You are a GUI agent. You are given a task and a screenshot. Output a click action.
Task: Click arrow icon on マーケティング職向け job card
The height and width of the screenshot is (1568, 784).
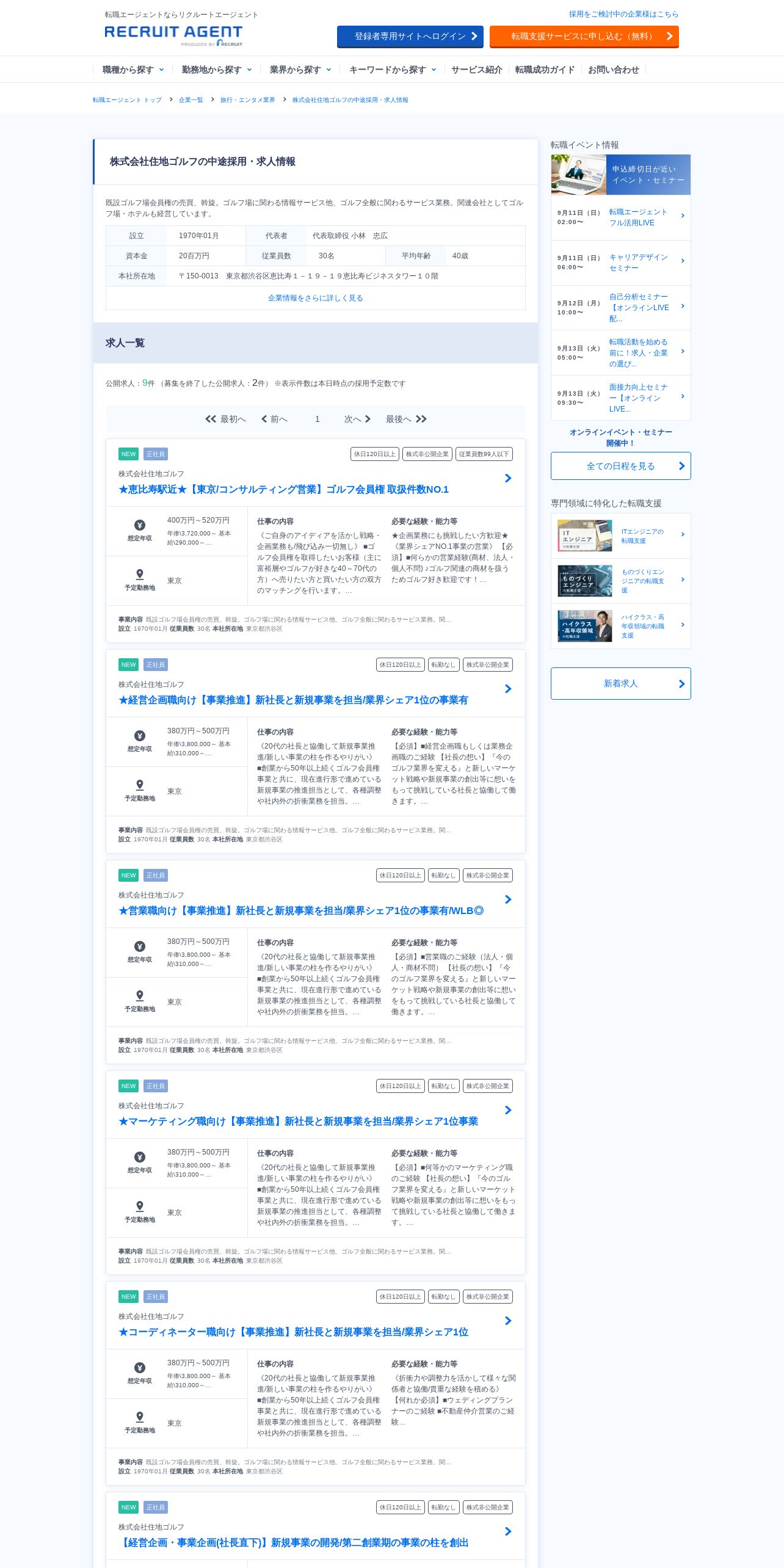(x=508, y=1110)
